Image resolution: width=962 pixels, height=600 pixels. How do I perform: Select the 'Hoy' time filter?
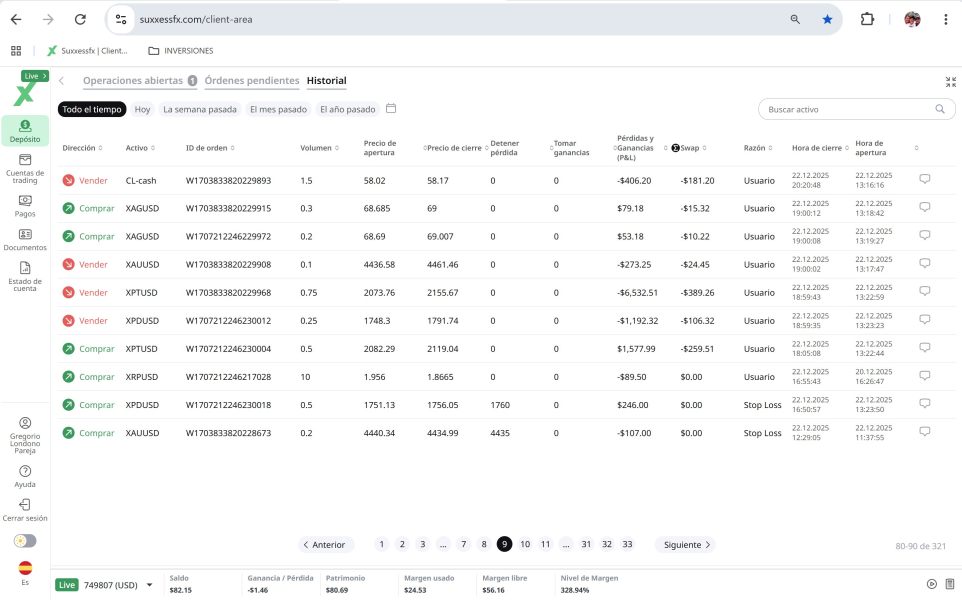(x=142, y=109)
